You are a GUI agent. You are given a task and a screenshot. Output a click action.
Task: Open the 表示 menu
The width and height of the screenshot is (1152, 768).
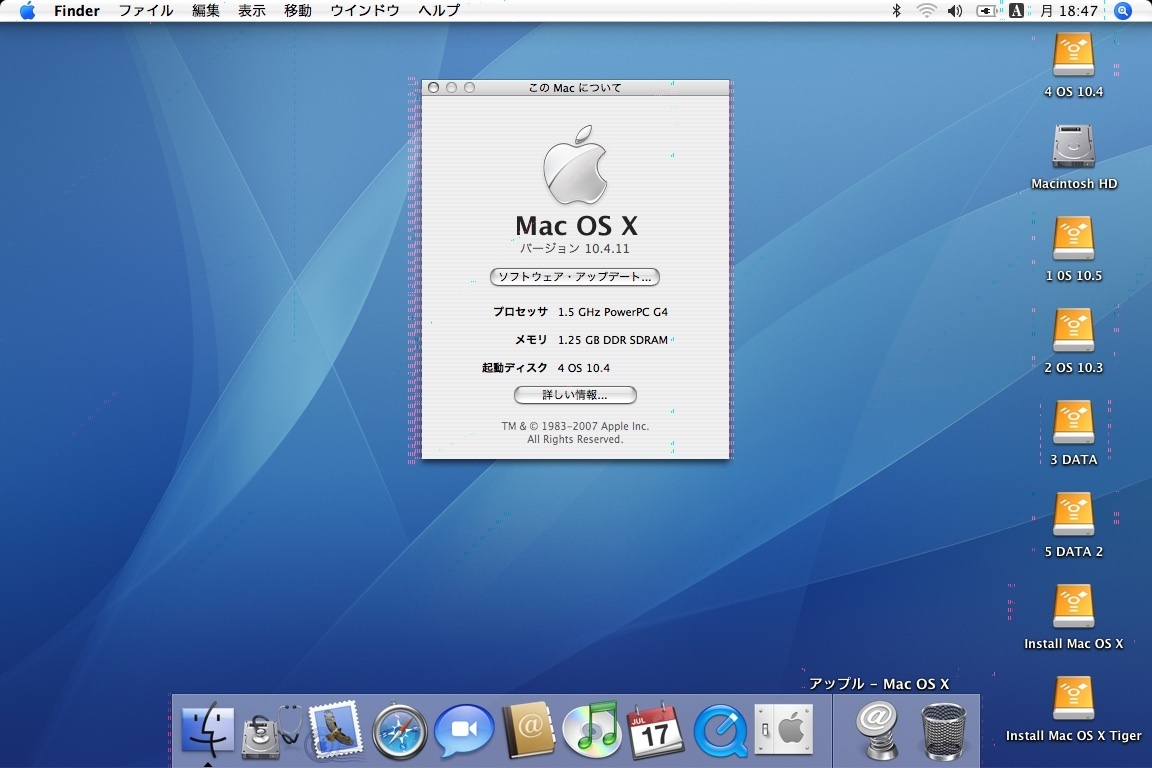tap(252, 10)
